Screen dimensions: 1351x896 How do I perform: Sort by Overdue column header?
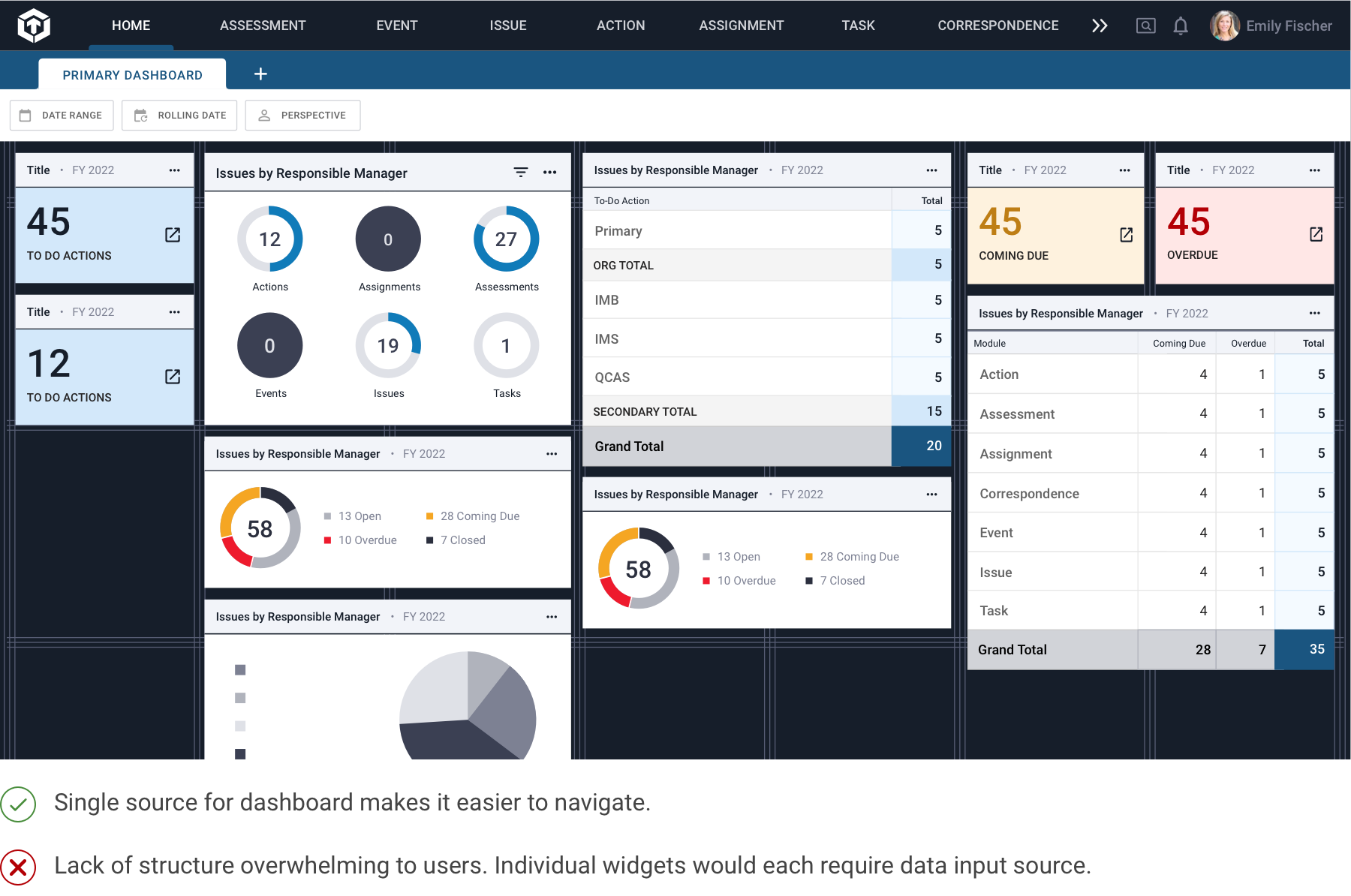tap(1248, 343)
